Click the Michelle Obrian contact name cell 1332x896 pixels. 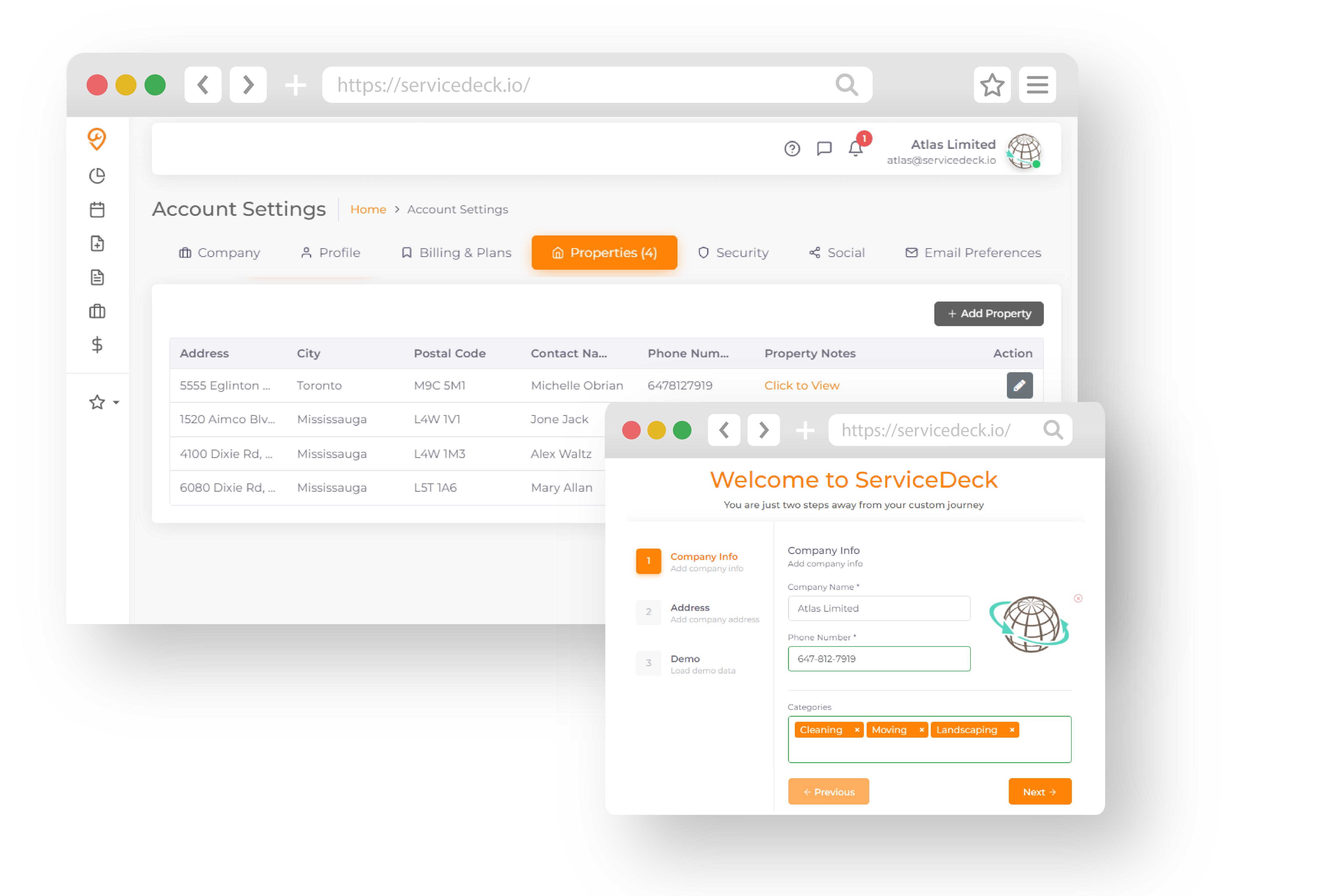click(x=577, y=385)
